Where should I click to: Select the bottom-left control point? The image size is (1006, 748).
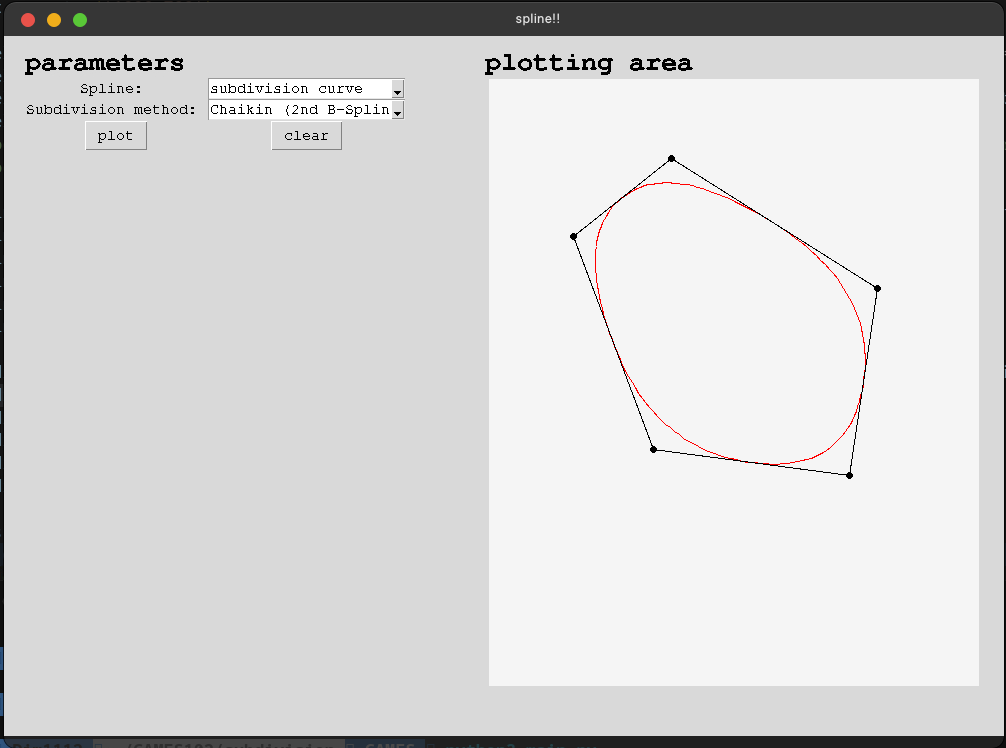point(653,449)
